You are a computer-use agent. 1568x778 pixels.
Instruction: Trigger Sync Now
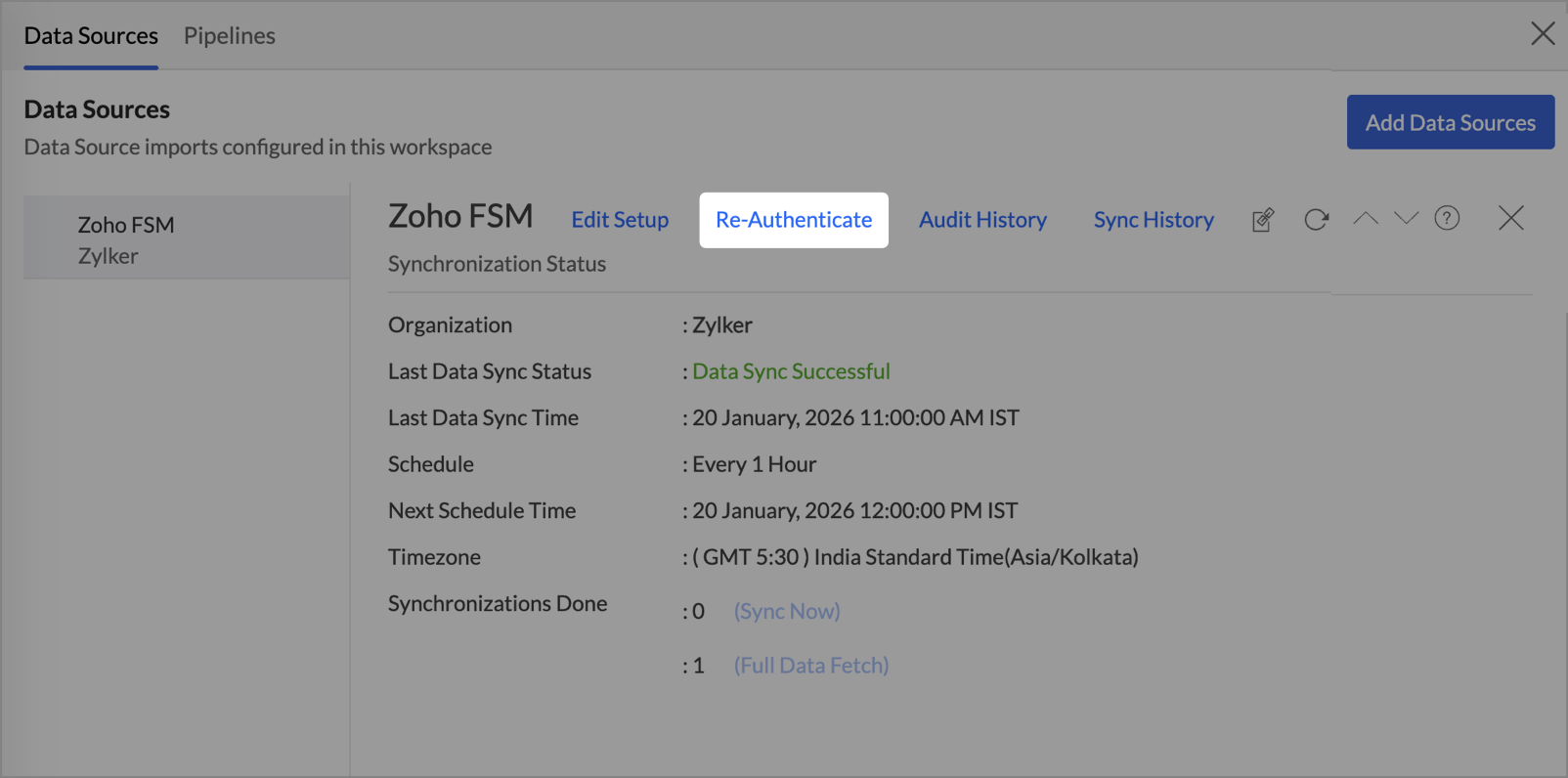(x=787, y=611)
